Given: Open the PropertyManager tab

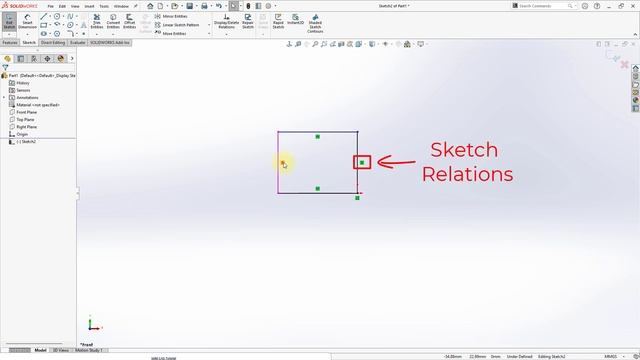Looking at the screenshot, I should pyautogui.click(x=21, y=59).
